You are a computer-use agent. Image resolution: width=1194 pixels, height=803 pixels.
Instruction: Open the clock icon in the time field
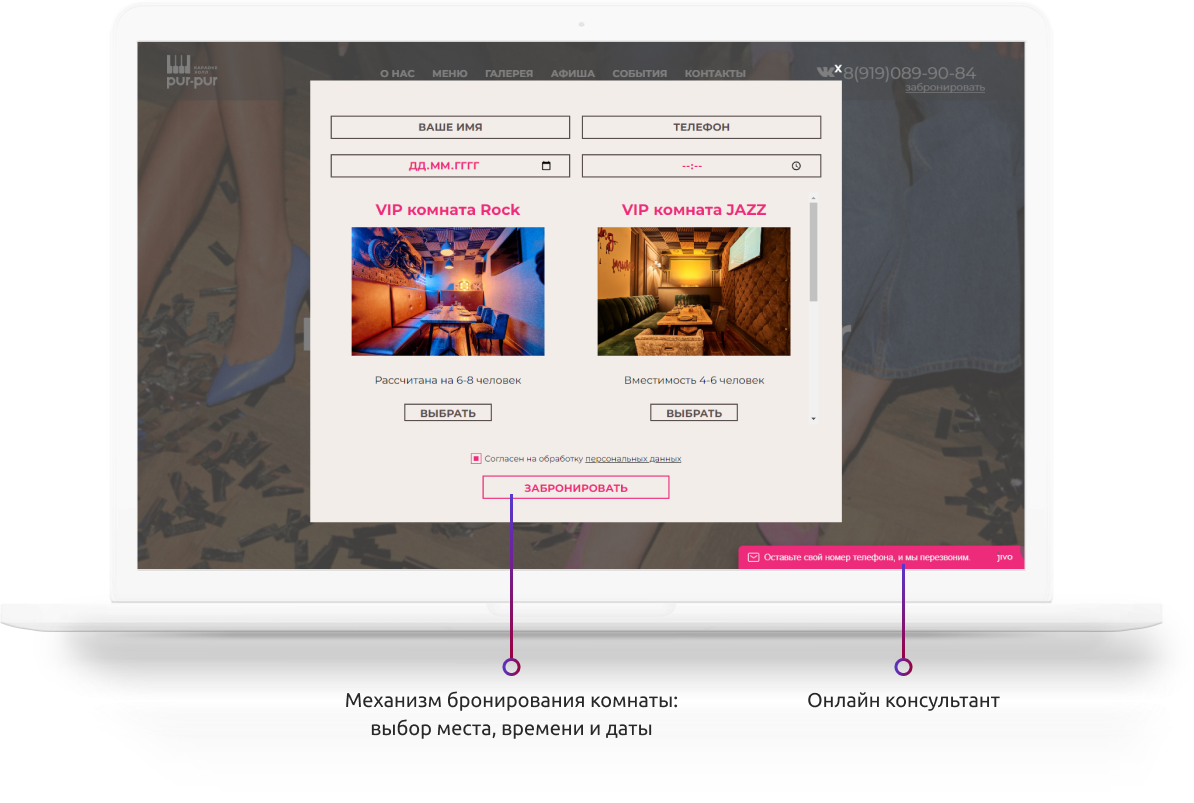(796, 166)
